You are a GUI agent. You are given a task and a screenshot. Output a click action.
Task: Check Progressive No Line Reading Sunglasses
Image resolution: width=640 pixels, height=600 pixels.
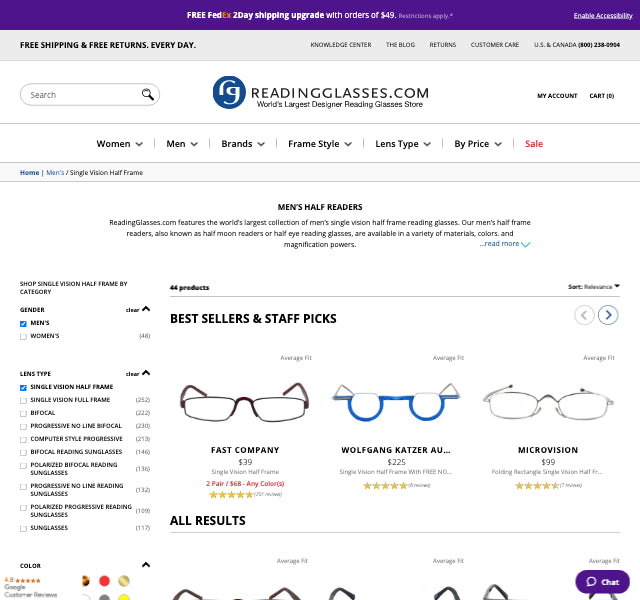point(23,487)
